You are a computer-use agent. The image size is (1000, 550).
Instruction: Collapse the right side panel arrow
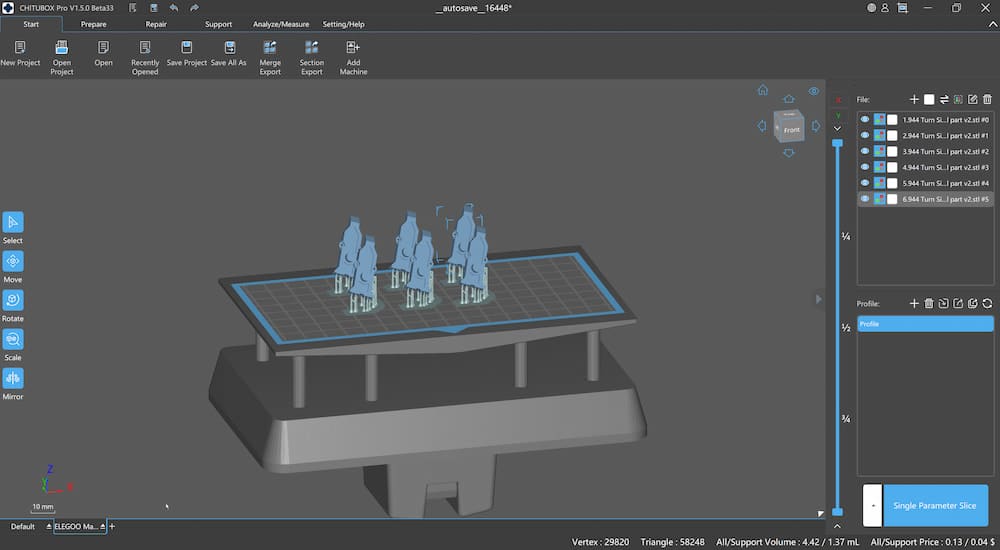pyautogui.click(x=819, y=299)
